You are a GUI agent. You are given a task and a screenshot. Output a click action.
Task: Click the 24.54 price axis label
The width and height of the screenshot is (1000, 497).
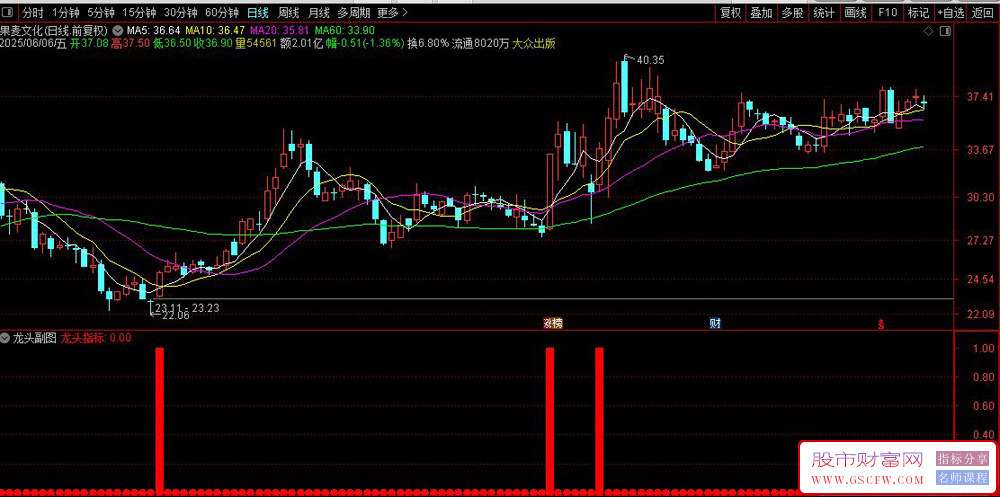980,279
